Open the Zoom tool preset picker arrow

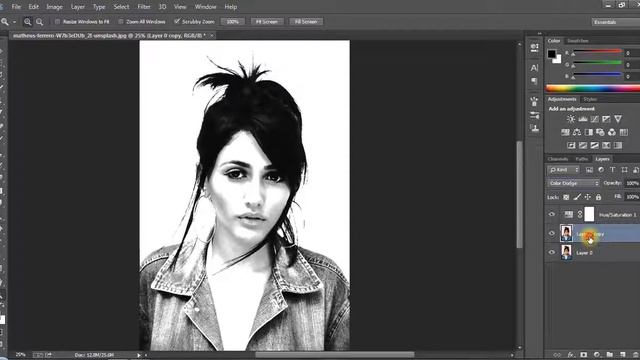(14, 22)
